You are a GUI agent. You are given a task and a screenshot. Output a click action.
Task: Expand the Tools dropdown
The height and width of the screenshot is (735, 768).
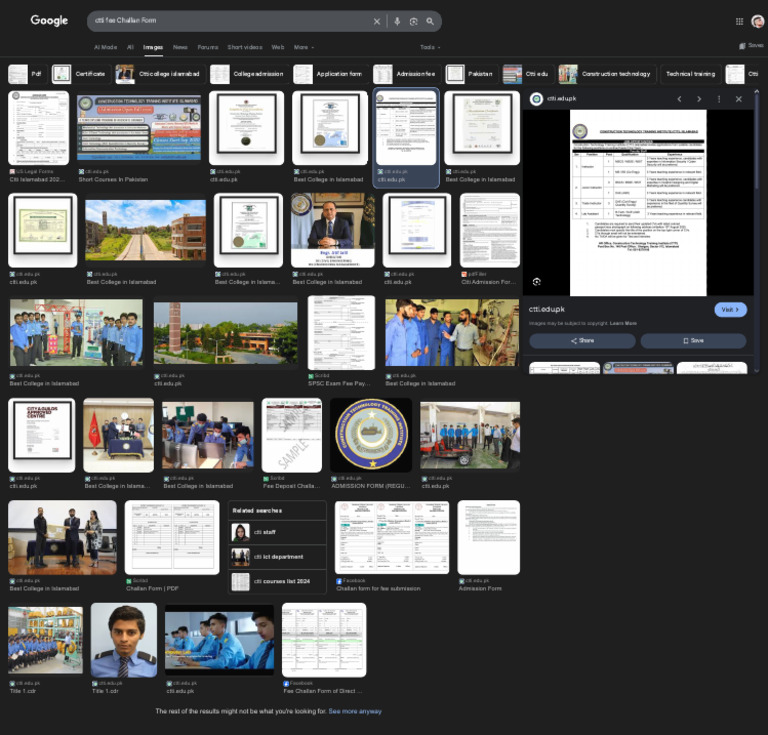(430, 47)
